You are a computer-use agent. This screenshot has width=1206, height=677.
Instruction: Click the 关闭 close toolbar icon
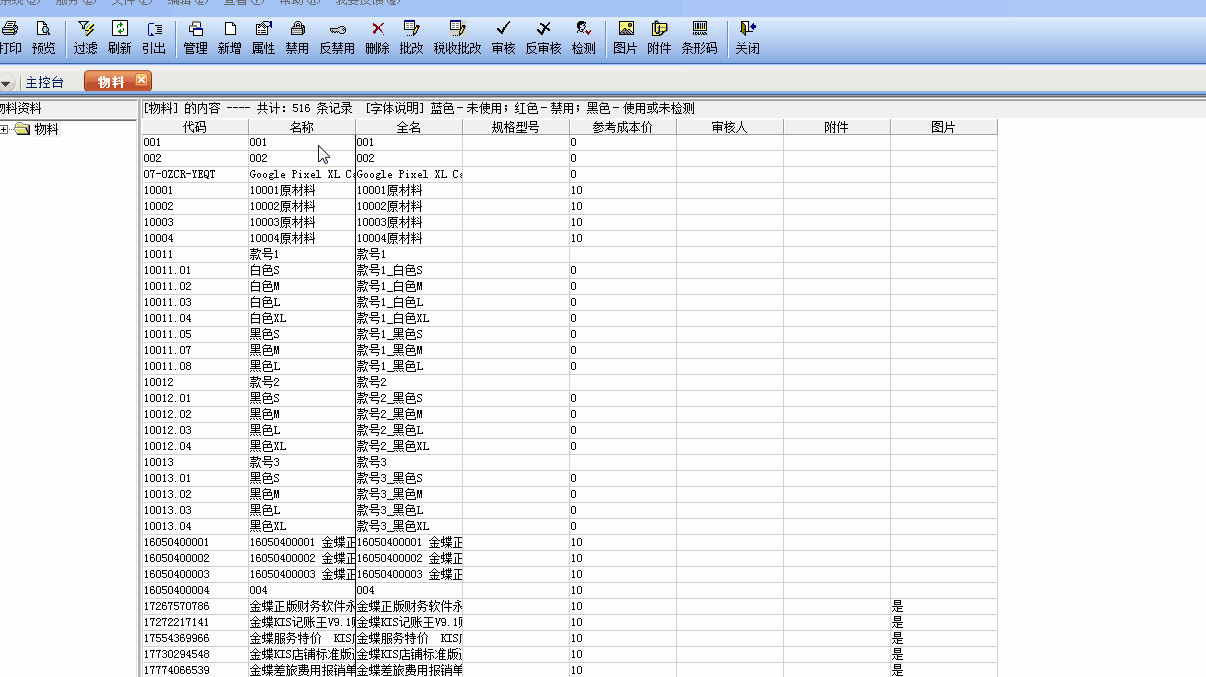coord(747,37)
